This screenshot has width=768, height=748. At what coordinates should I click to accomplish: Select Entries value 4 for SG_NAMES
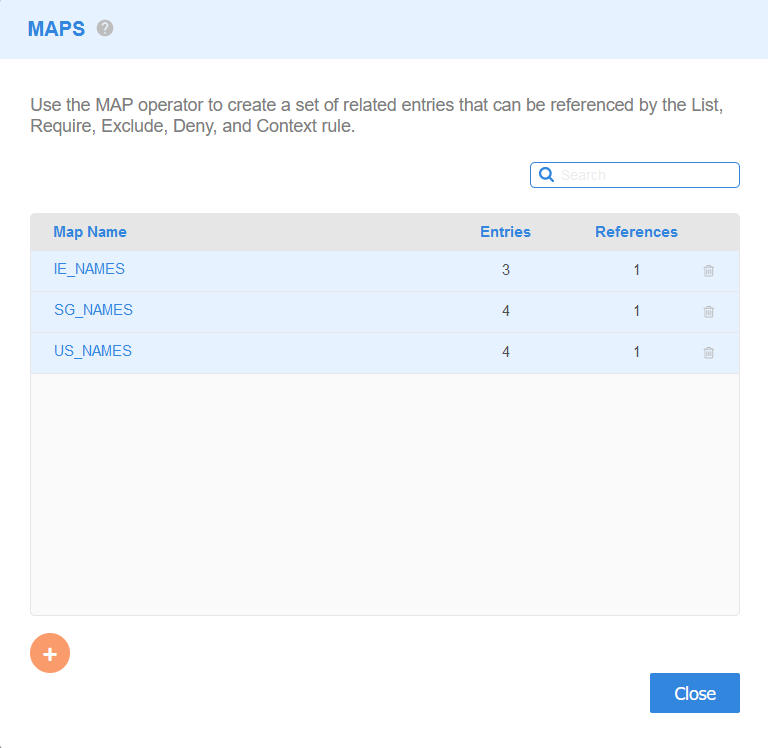coord(506,311)
